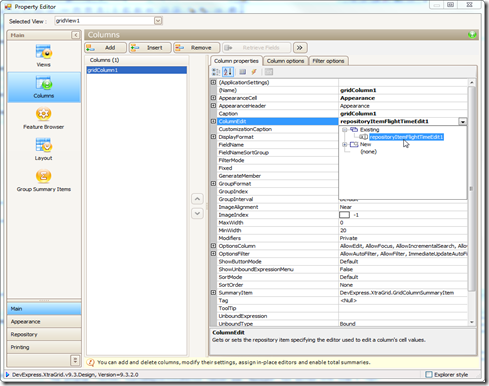Show more toolbar buttons chevron
The height and width of the screenshot is (386, 489).
(x=300, y=48)
